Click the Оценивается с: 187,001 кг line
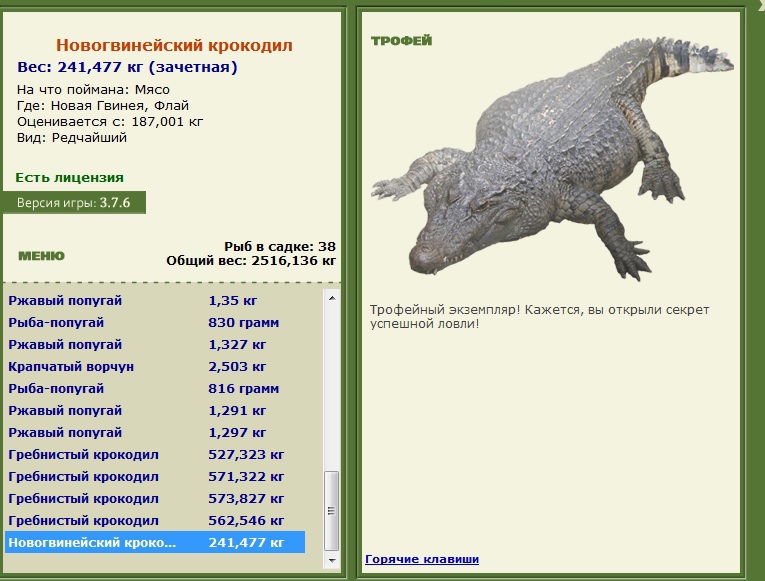 click(x=110, y=121)
